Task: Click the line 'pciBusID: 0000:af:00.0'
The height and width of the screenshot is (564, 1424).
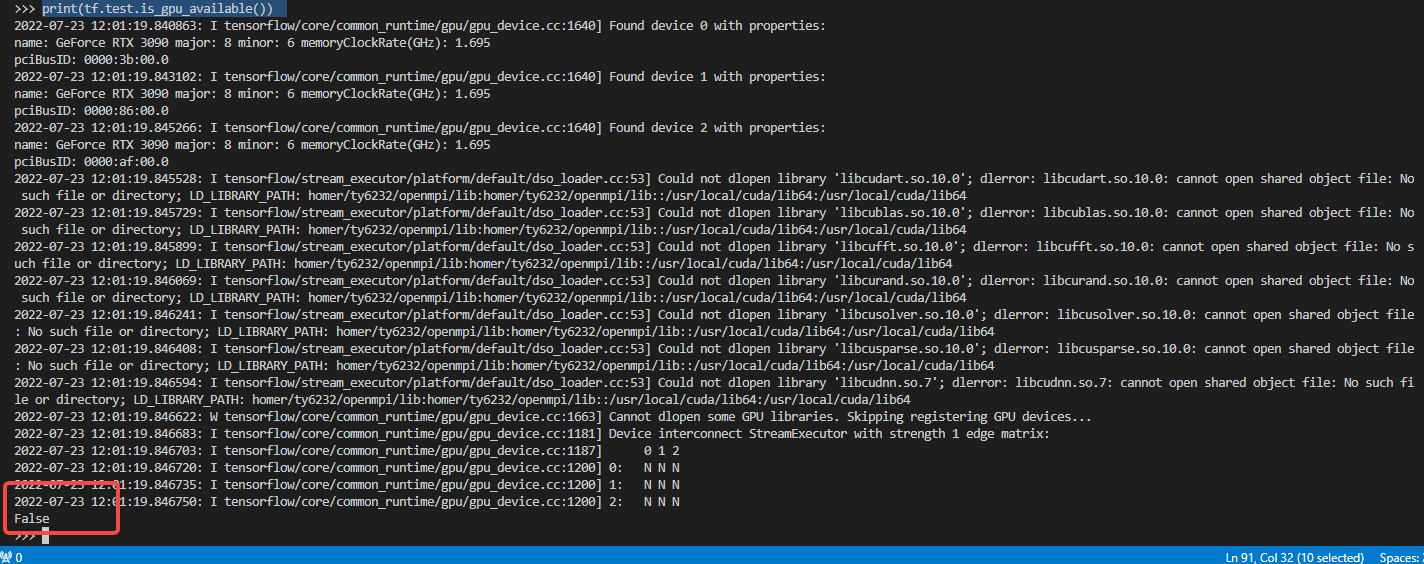Action: 91,161
